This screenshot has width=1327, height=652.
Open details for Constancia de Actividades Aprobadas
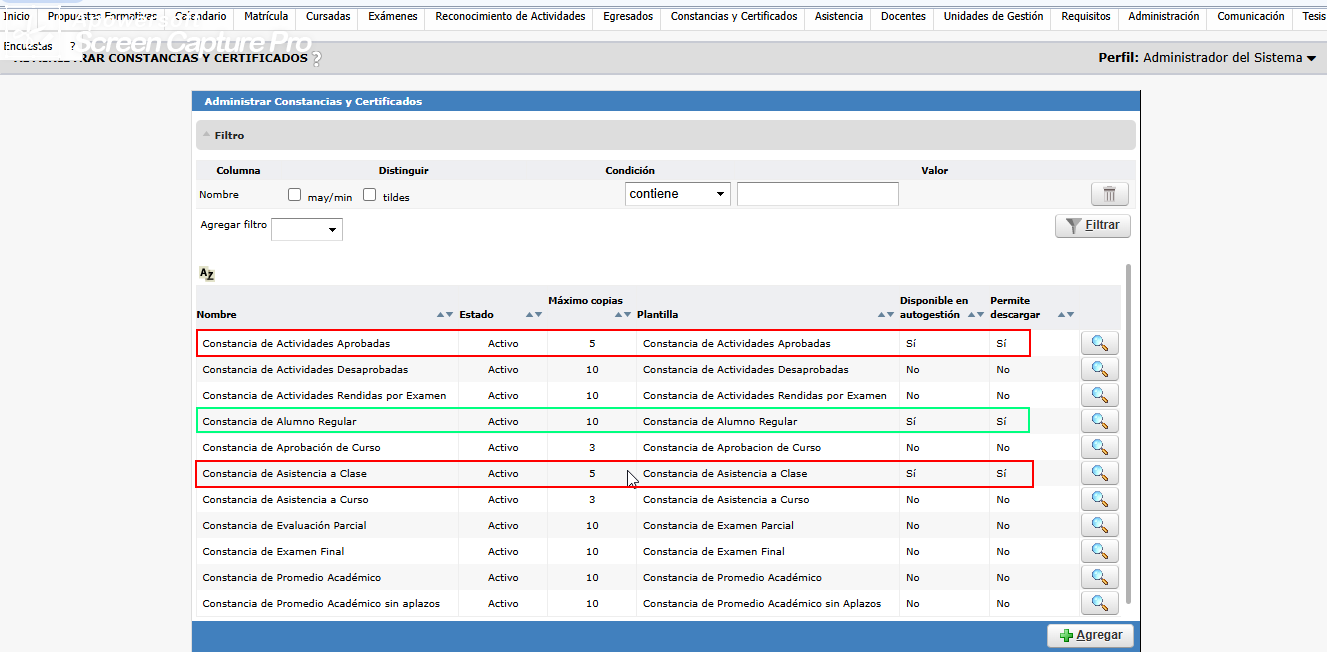[1099, 343]
